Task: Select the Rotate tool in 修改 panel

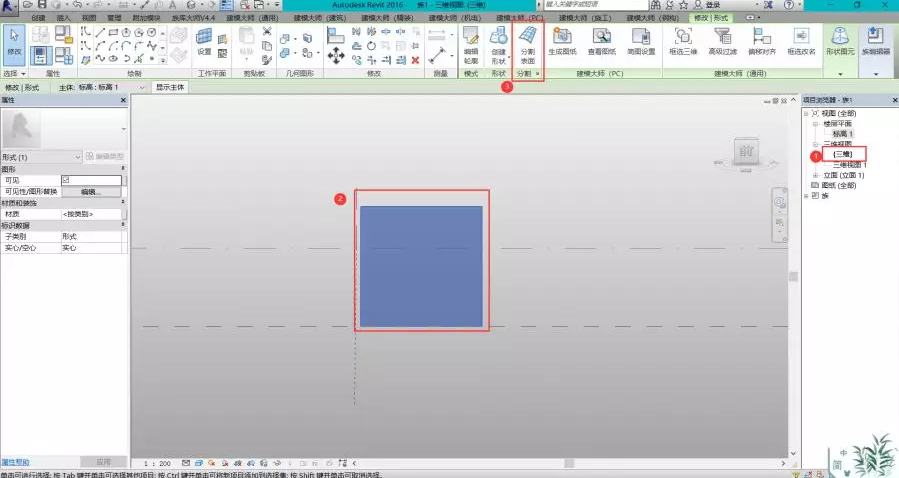Action: (371, 45)
